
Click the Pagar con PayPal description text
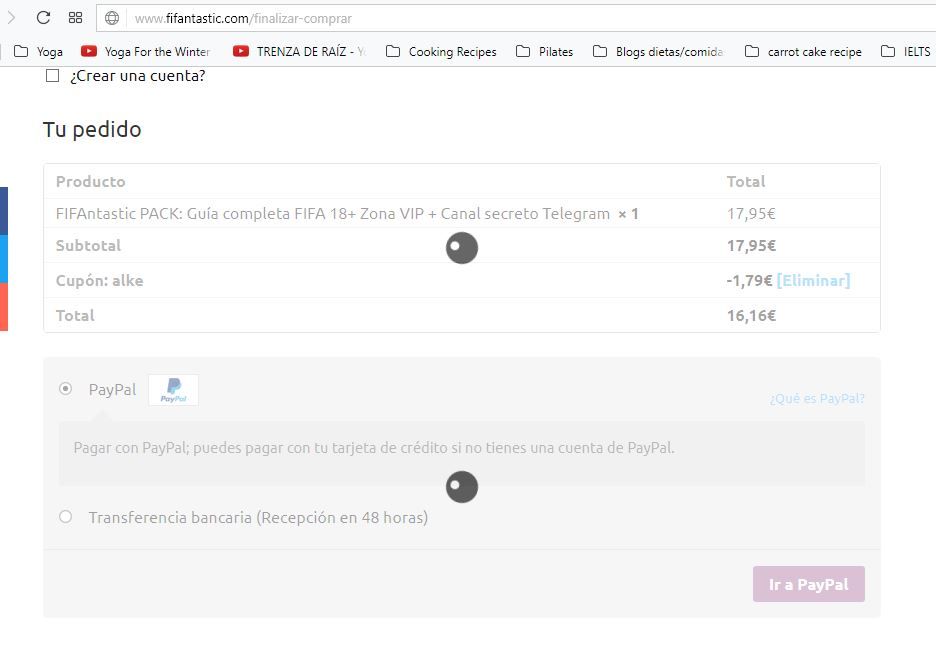pyautogui.click(x=374, y=448)
